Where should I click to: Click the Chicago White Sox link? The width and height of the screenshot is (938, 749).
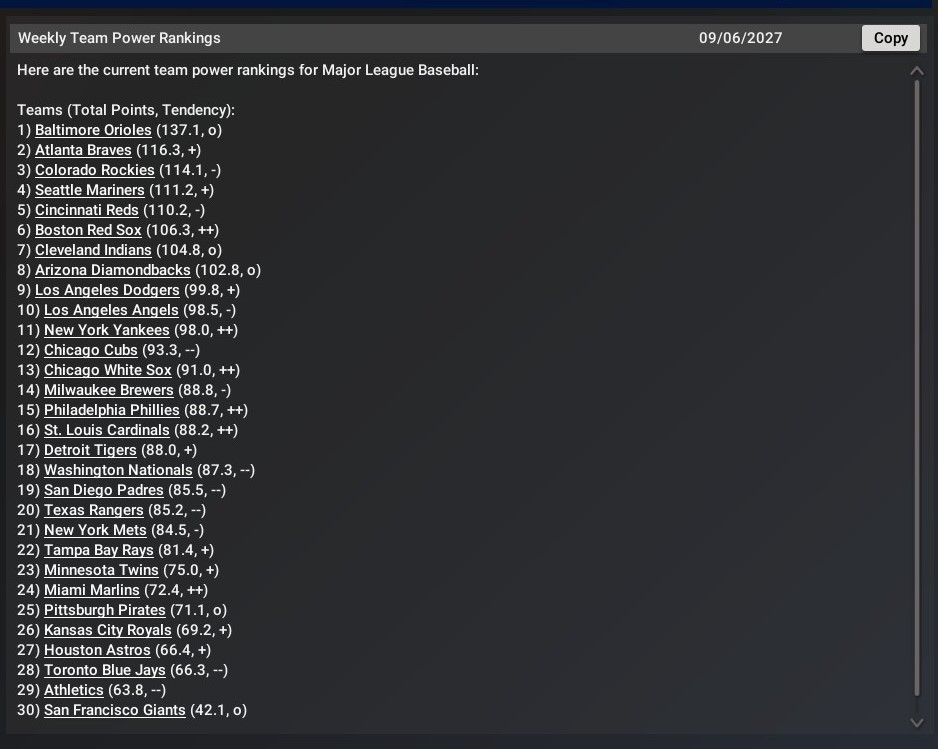[108, 370]
